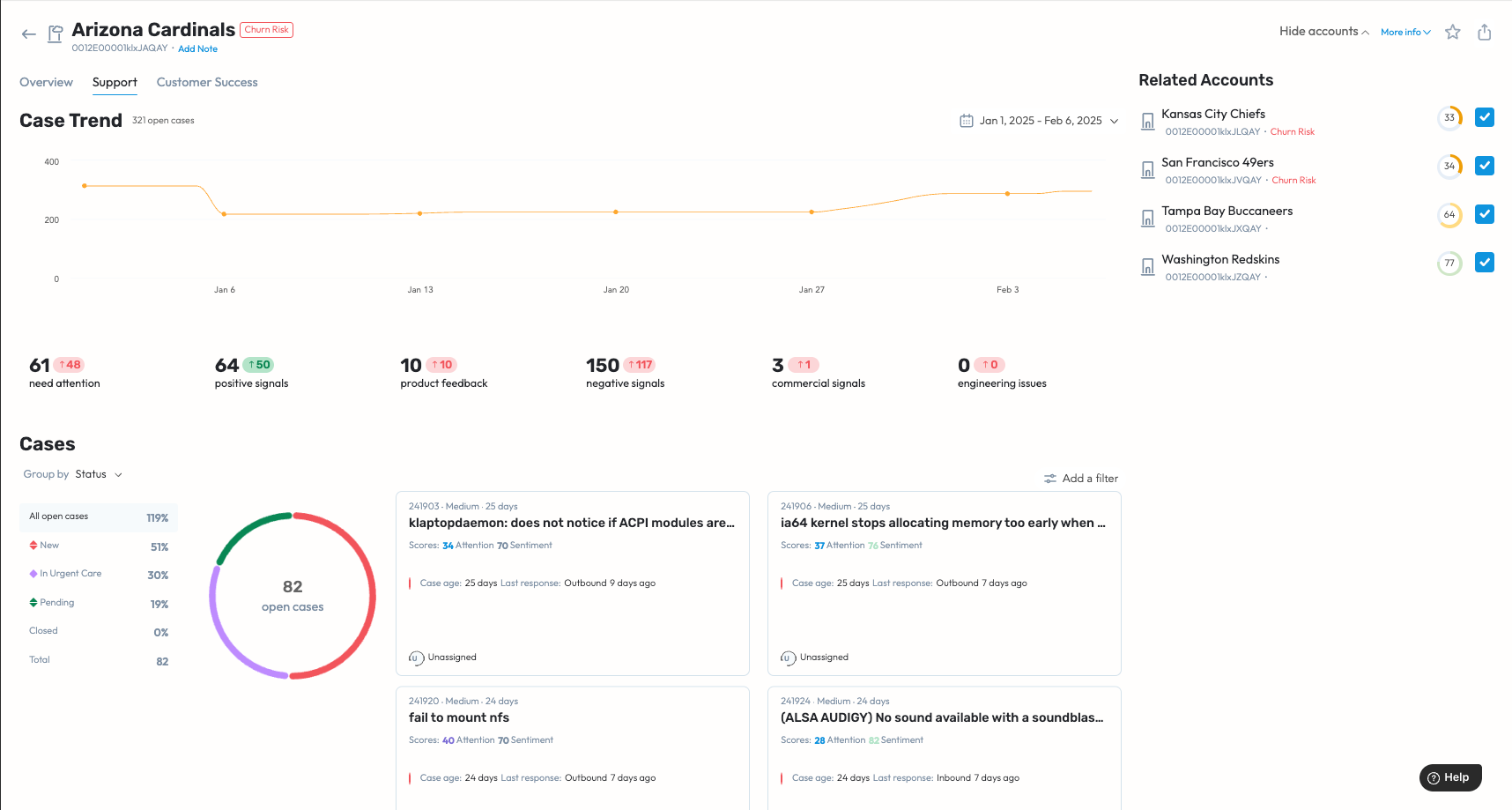Click Unassigned avatar on case 241903
This screenshot has width=1512, height=810.
click(x=416, y=658)
